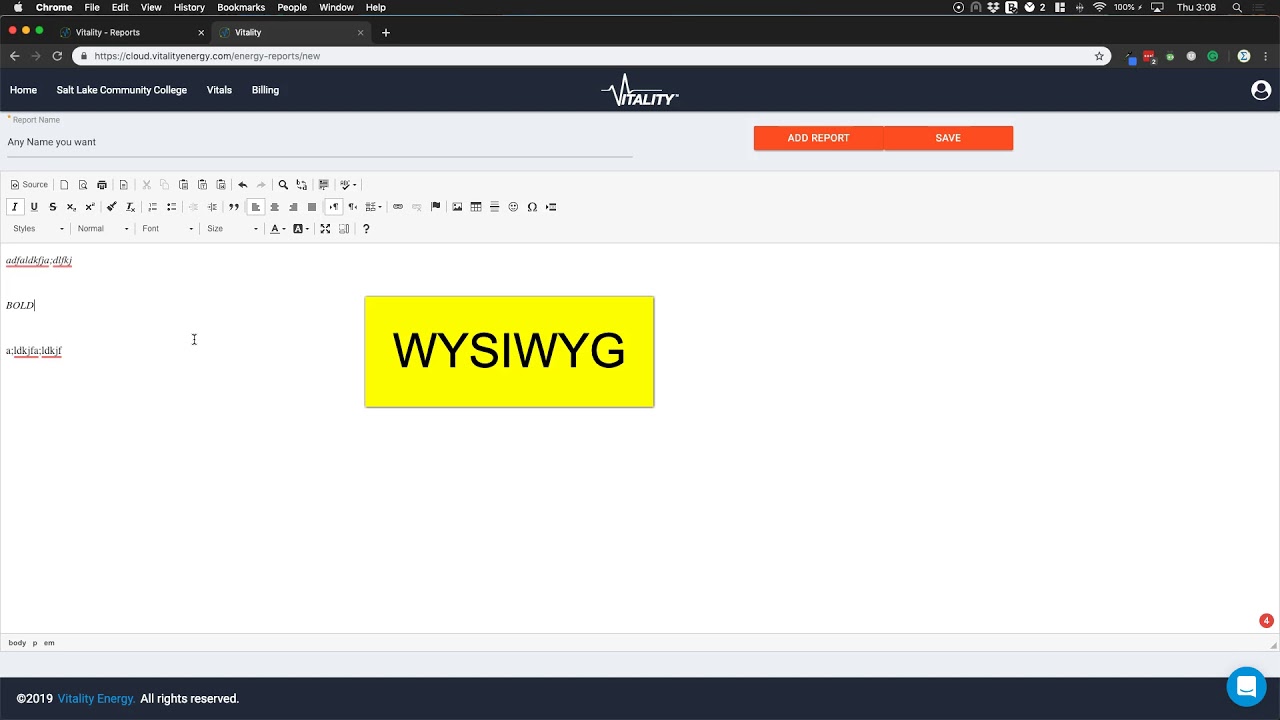The height and width of the screenshot is (720, 1280).
Task: Open the Templates icon
Action: tap(123, 185)
